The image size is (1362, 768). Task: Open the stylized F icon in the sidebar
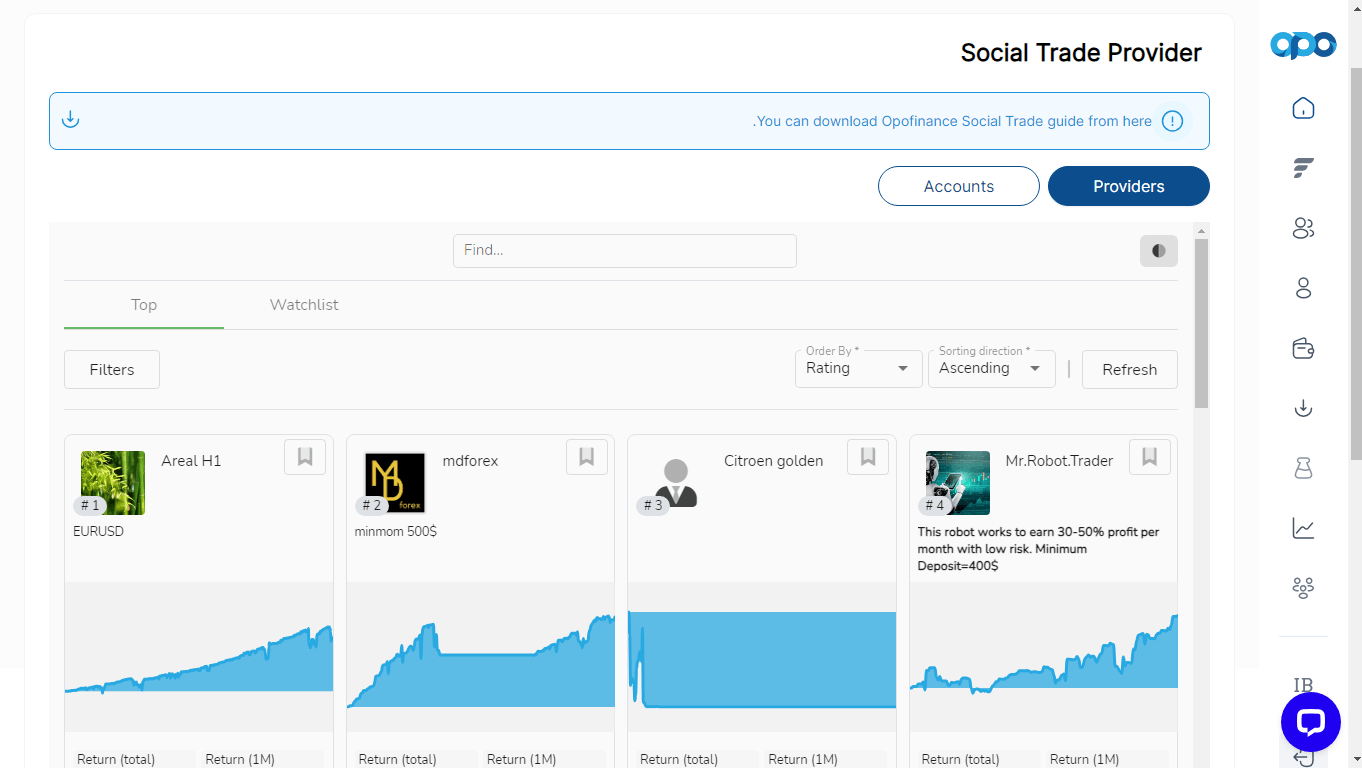click(x=1303, y=168)
